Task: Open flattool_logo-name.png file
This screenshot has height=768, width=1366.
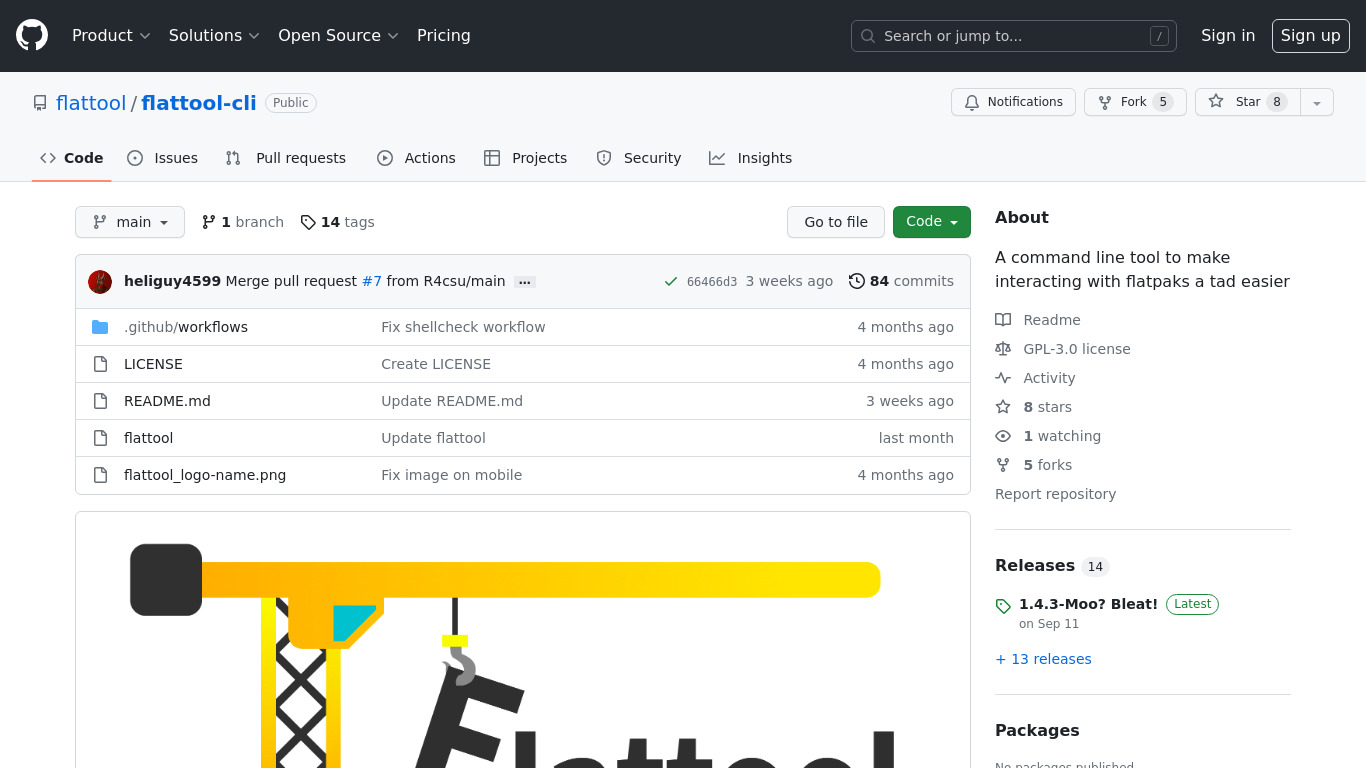Action: [x=205, y=475]
